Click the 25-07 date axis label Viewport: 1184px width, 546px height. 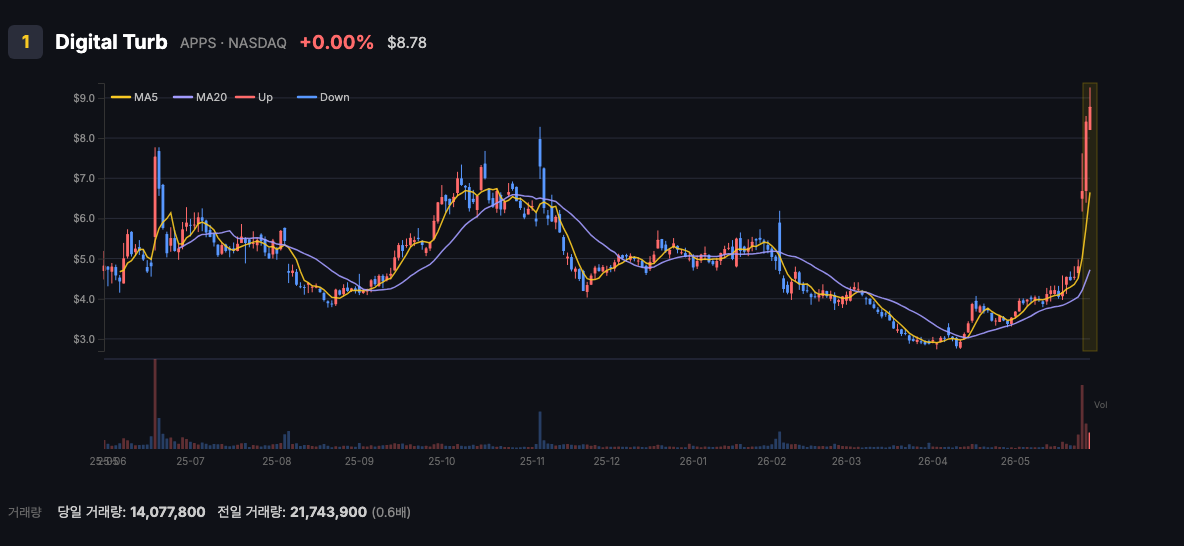[x=190, y=461]
